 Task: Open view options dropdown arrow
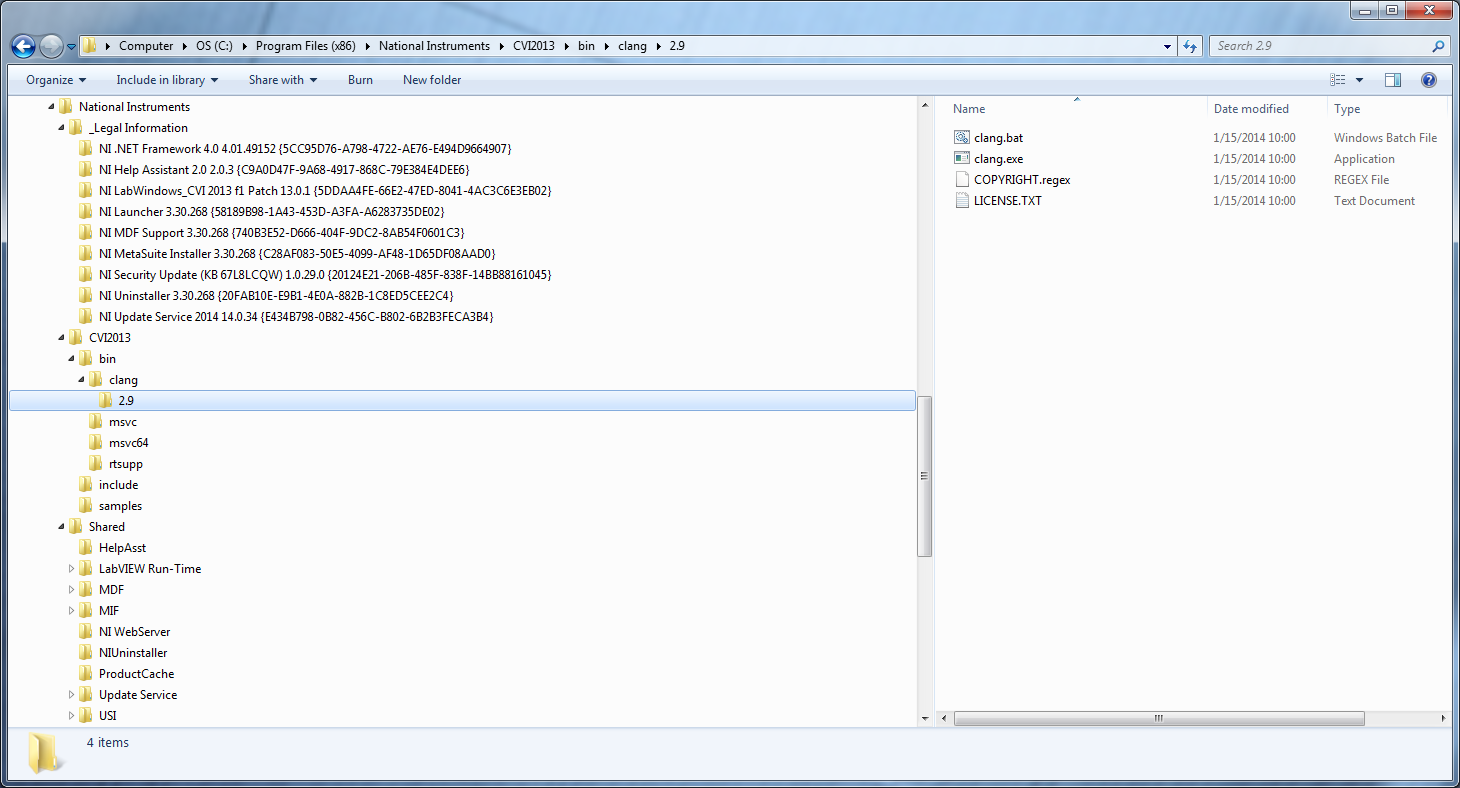tap(1359, 80)
